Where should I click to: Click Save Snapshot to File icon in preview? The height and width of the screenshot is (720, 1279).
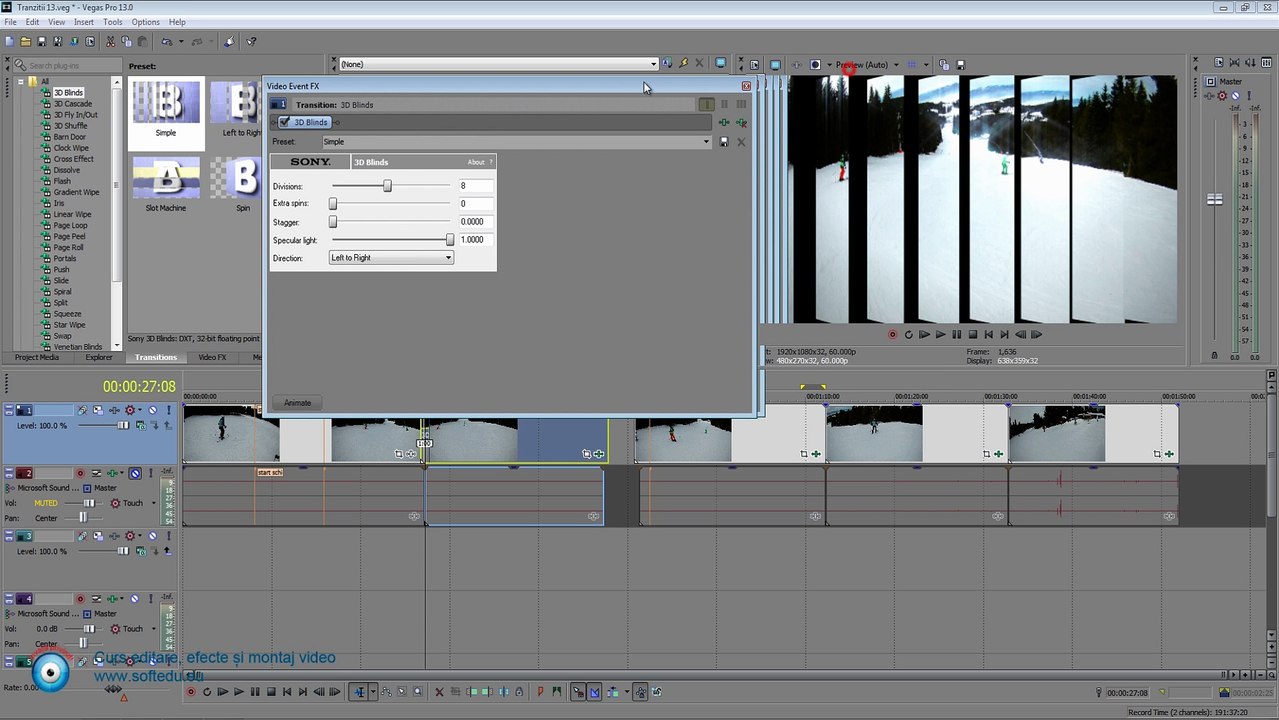[960, 65]
